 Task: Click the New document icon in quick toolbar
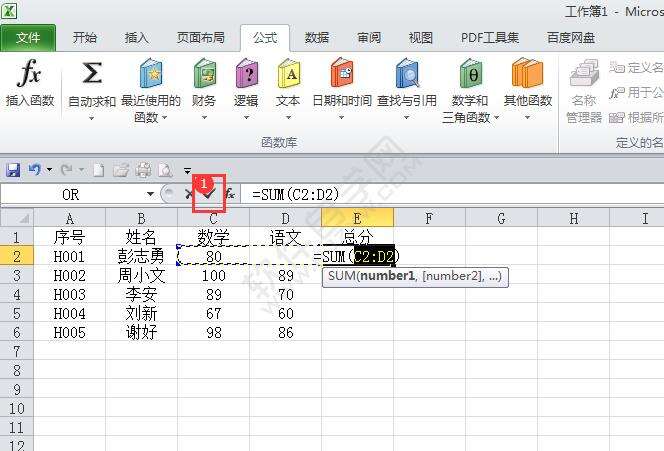pos(99,170)
